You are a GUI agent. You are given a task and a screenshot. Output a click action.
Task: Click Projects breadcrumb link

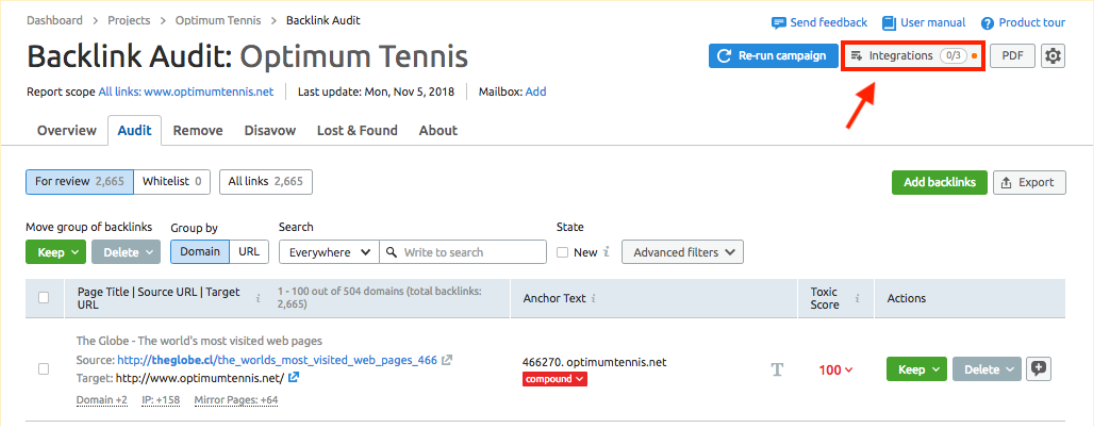tap(128, 20)
